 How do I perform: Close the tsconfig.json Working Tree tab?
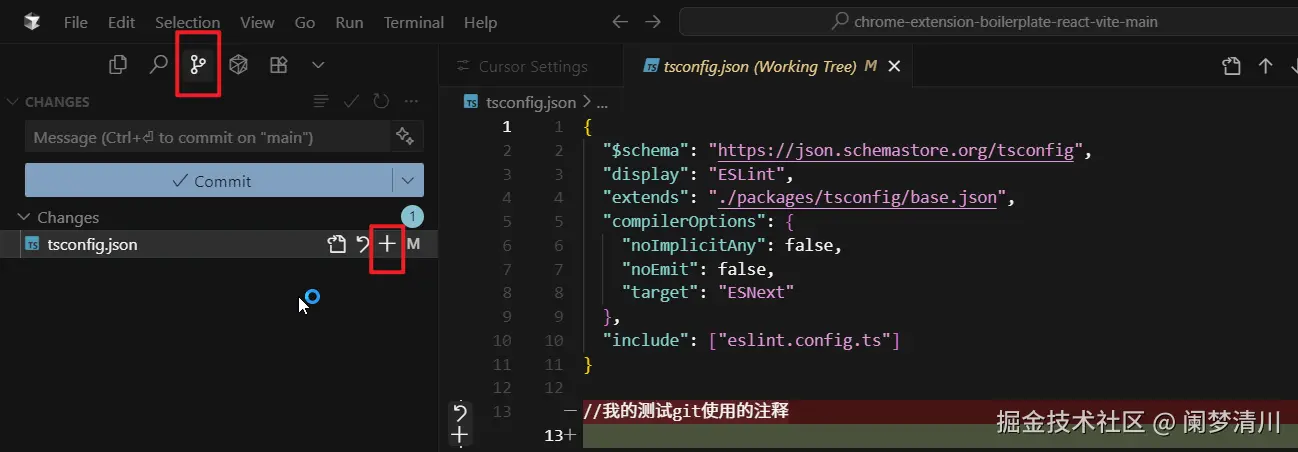(894, 67)
